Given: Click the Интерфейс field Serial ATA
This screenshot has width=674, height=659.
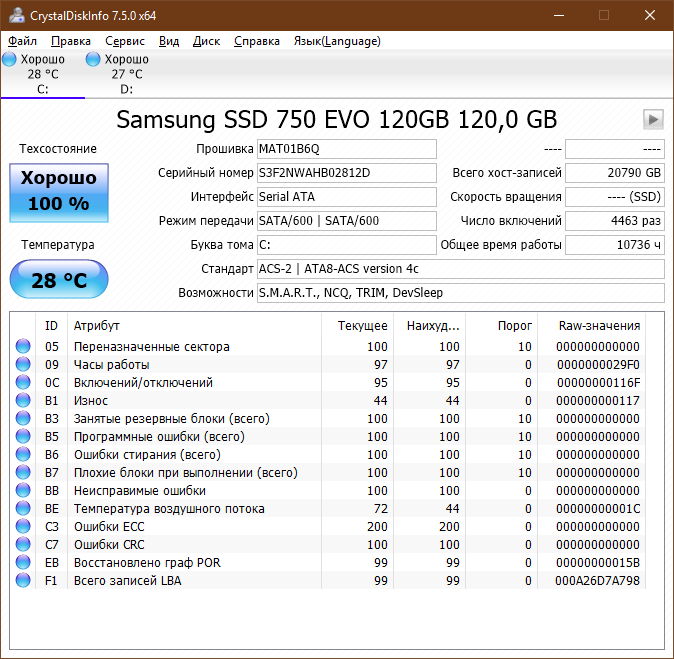Looking at the screenshot, I should pos(347,197).
